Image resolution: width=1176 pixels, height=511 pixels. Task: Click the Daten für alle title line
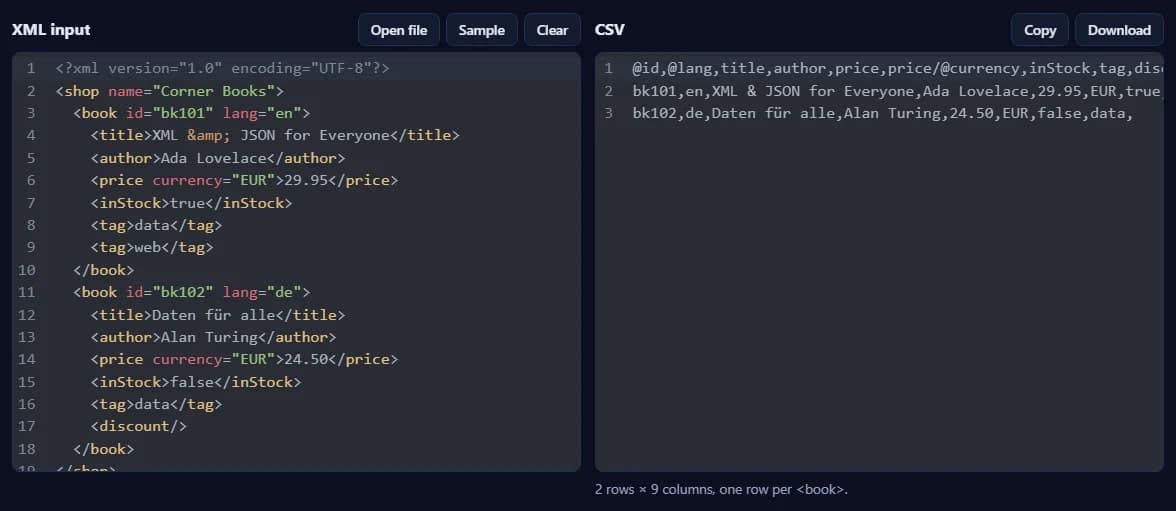218,314
